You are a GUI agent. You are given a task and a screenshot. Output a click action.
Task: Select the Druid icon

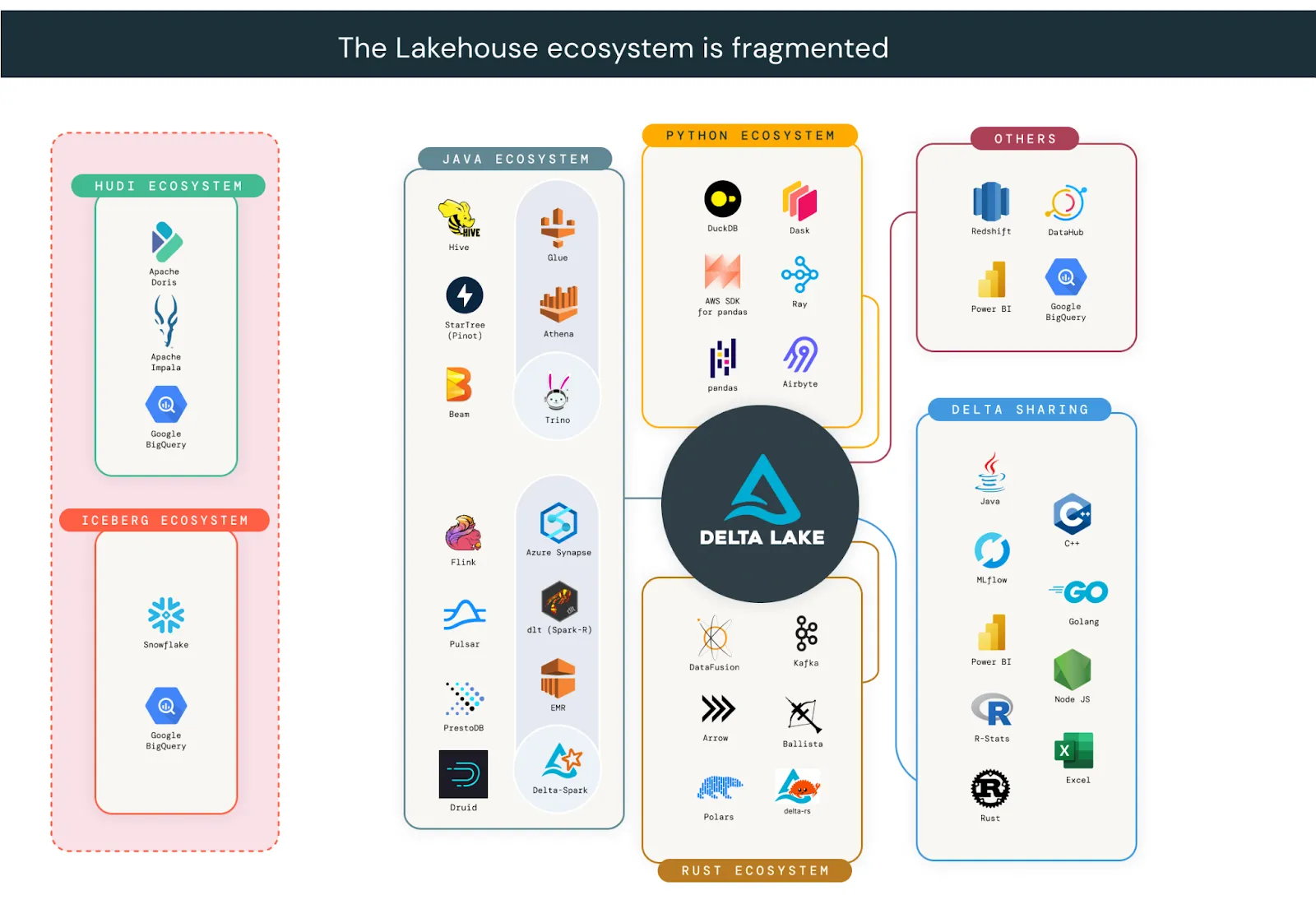coord(463,774)
